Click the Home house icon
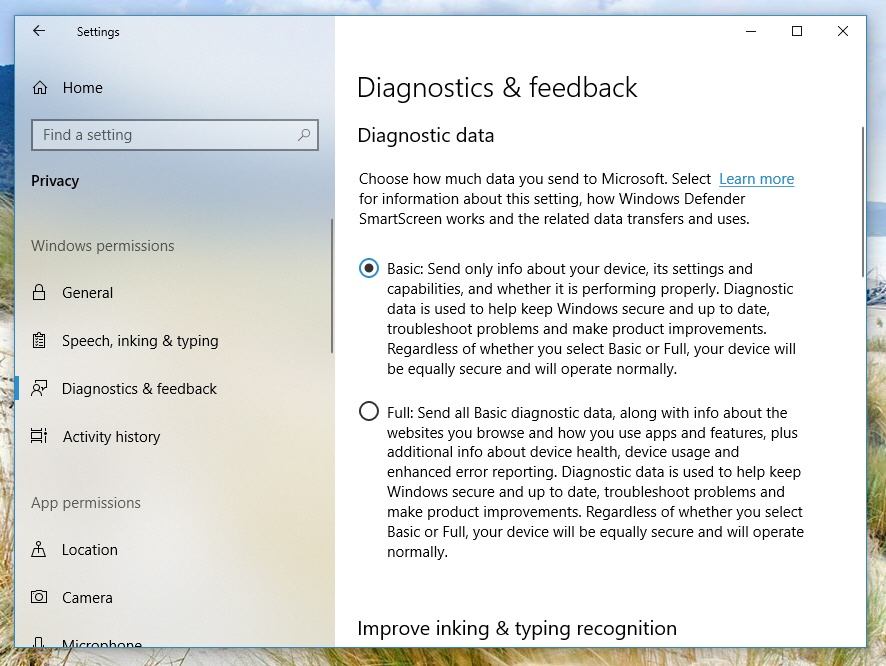Screen dimensions: 886x666 40,88
